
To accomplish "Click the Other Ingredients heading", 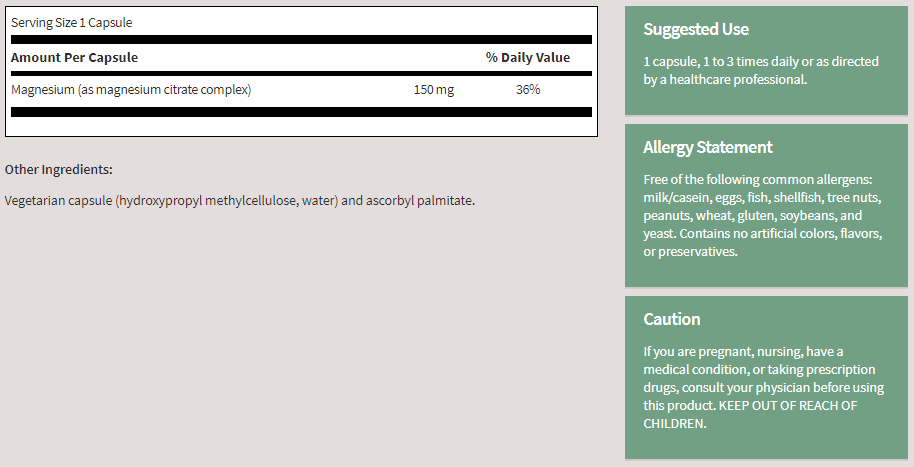I will pos(58,169).
